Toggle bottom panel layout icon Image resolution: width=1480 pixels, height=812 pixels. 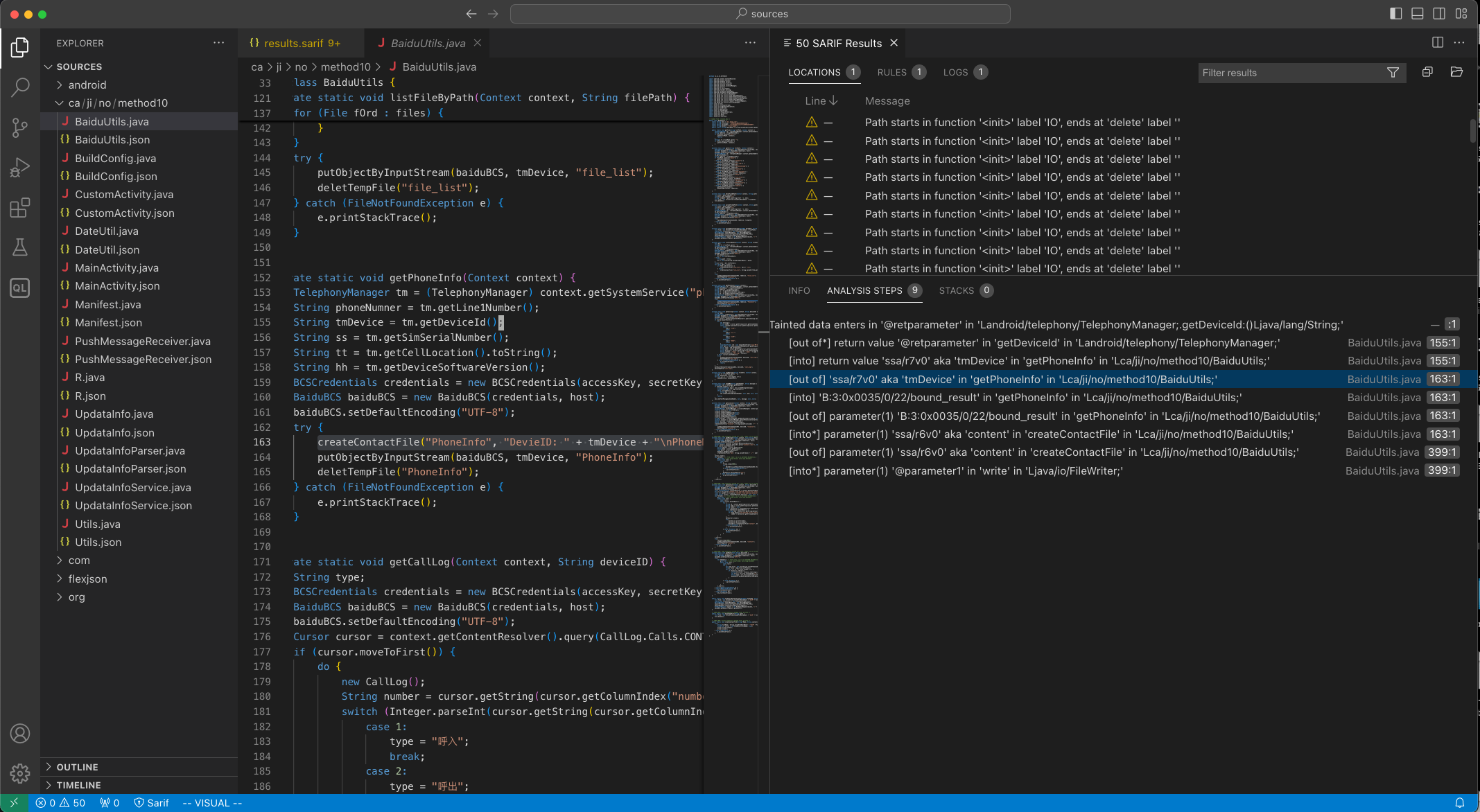1418,14
